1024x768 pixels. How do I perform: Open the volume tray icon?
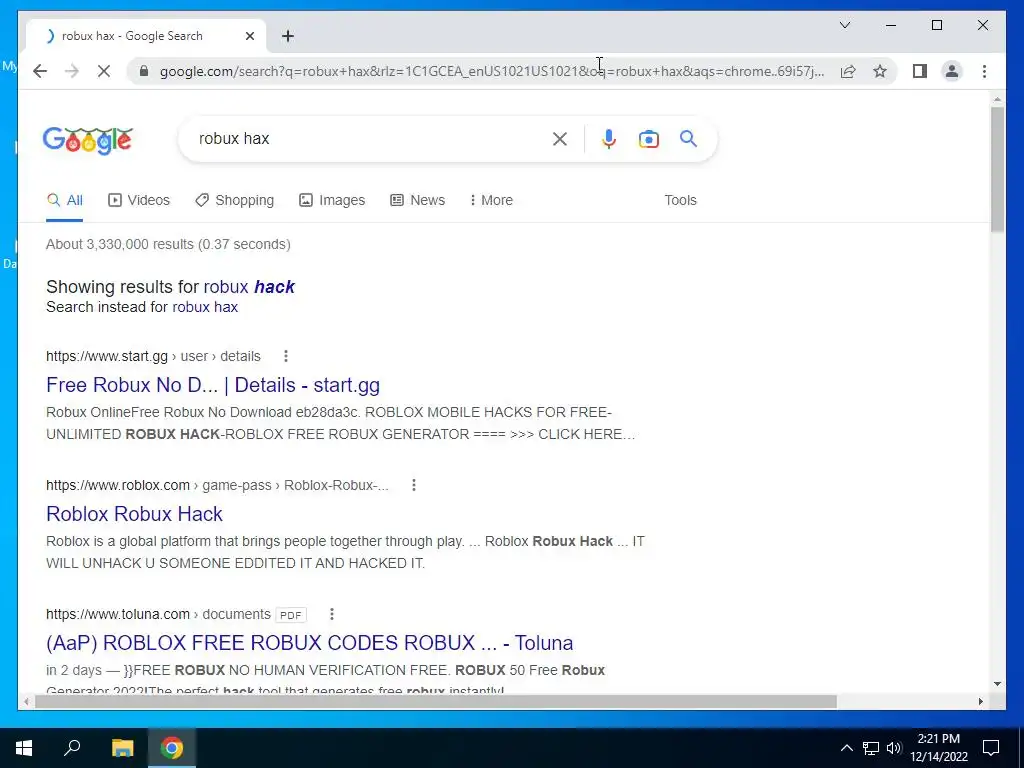coord(894,748)
